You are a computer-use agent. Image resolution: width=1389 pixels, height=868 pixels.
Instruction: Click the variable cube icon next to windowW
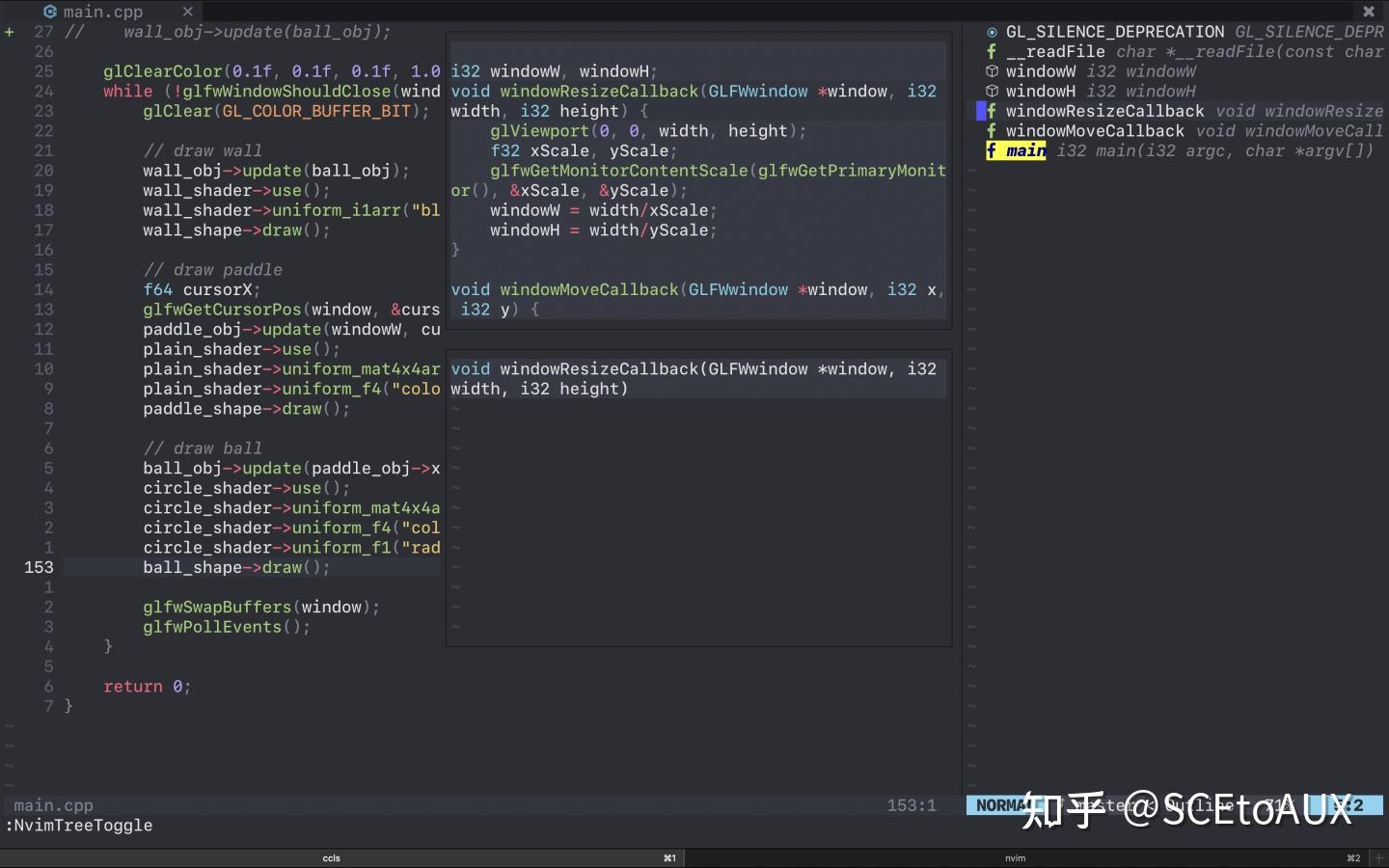(991, 71)
